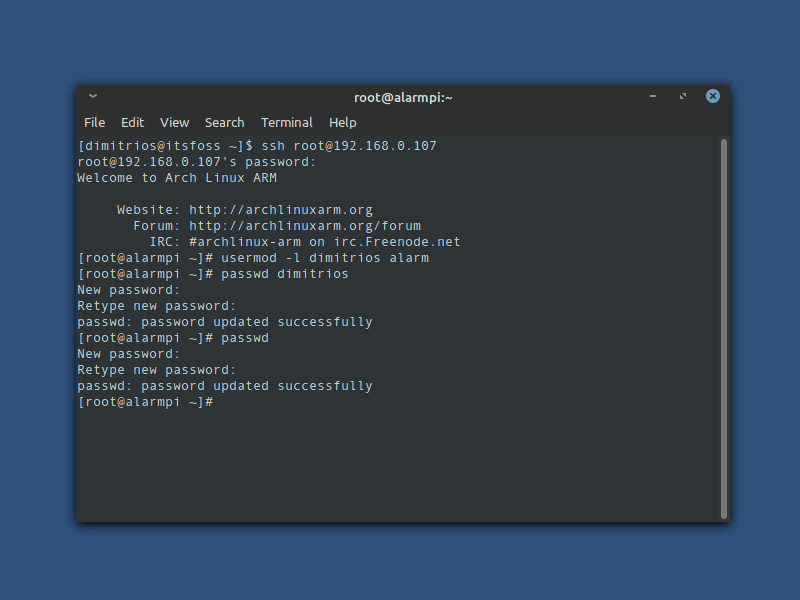The height and width of the screenshot is (600, 800).
Task: Click the terminal's vertical scrollbar
Action: 723,329
